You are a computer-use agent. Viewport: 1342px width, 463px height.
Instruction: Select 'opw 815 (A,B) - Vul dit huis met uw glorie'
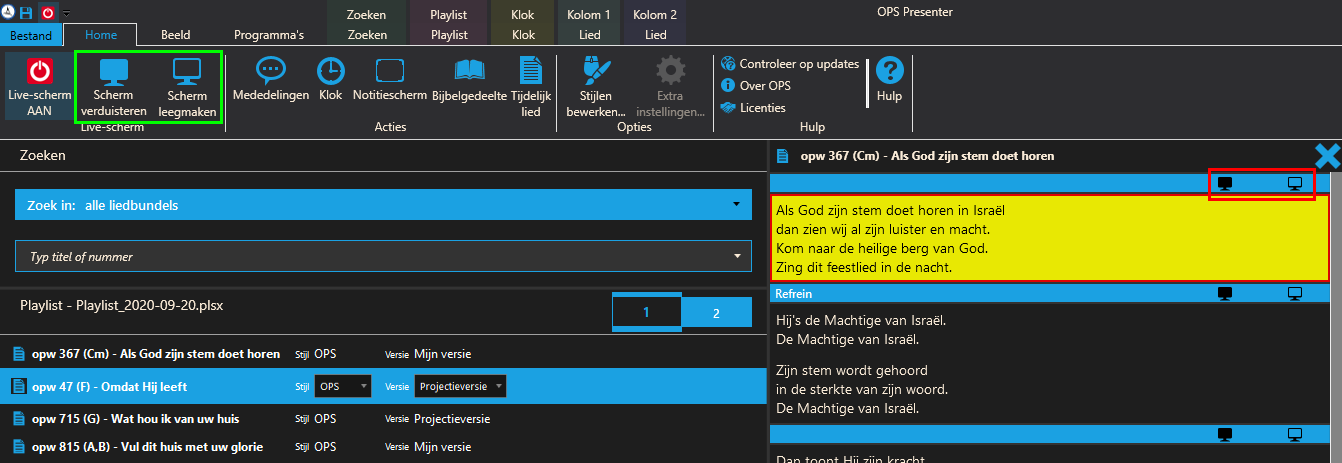150,447
